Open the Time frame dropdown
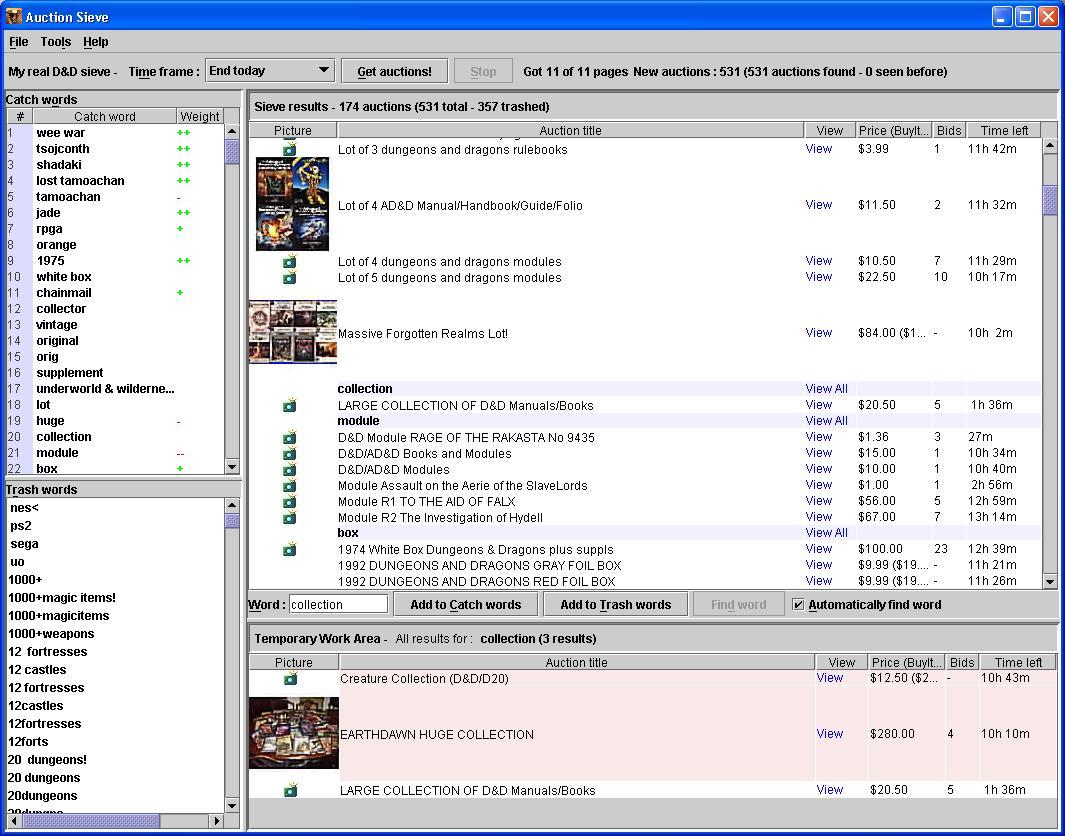This screenshot has height=836, width=1065. (270, 70)
